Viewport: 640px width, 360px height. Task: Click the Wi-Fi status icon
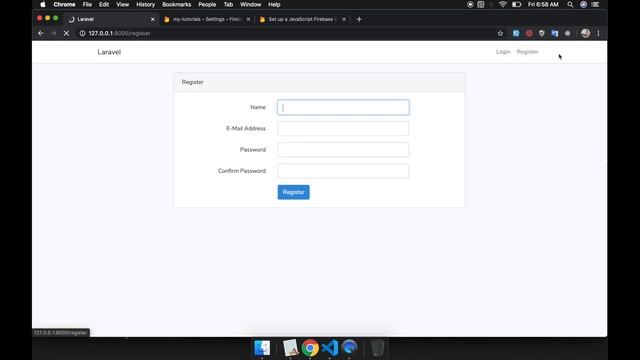[x=503, y=4]
